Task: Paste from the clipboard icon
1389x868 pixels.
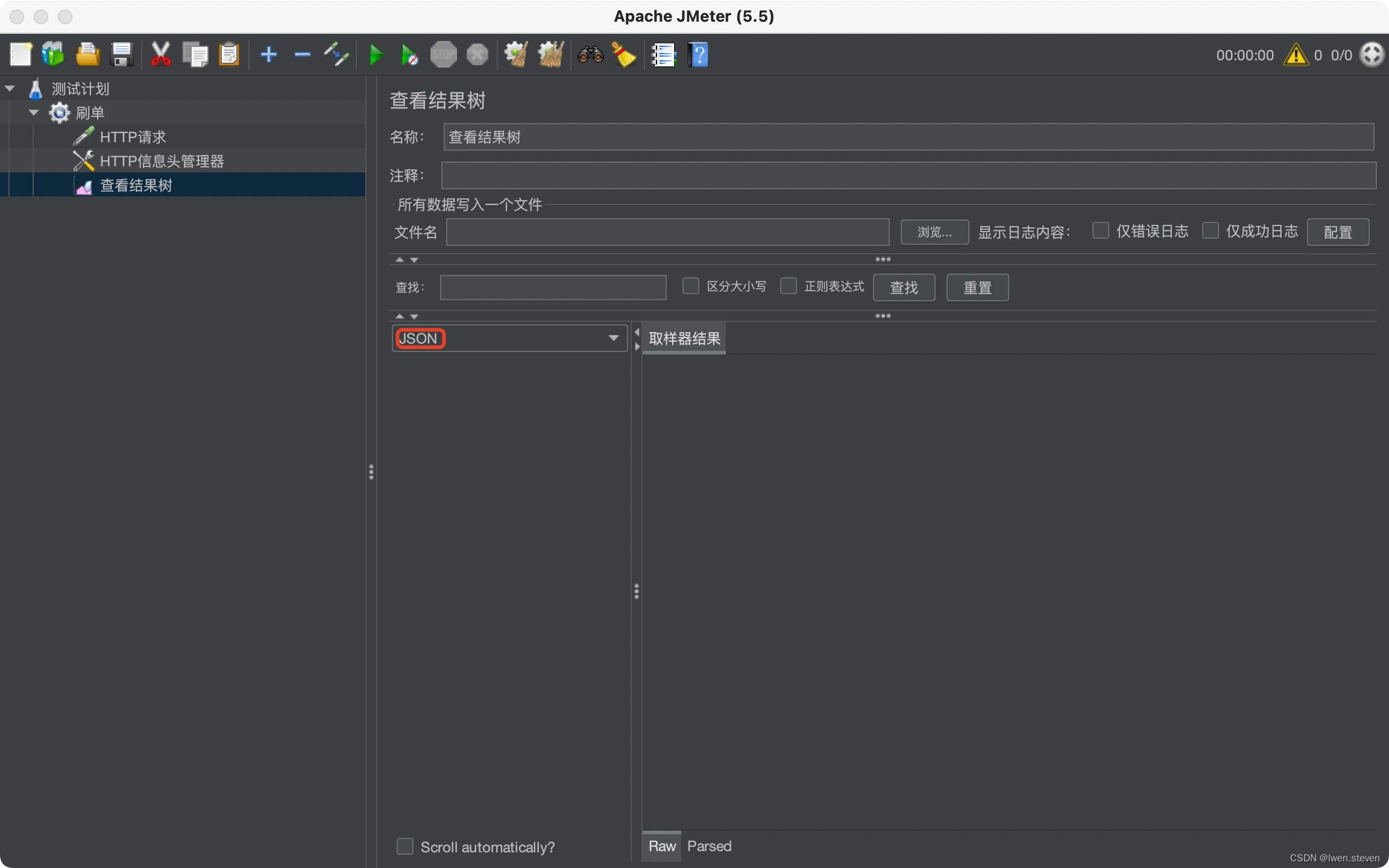Action: 229,55
